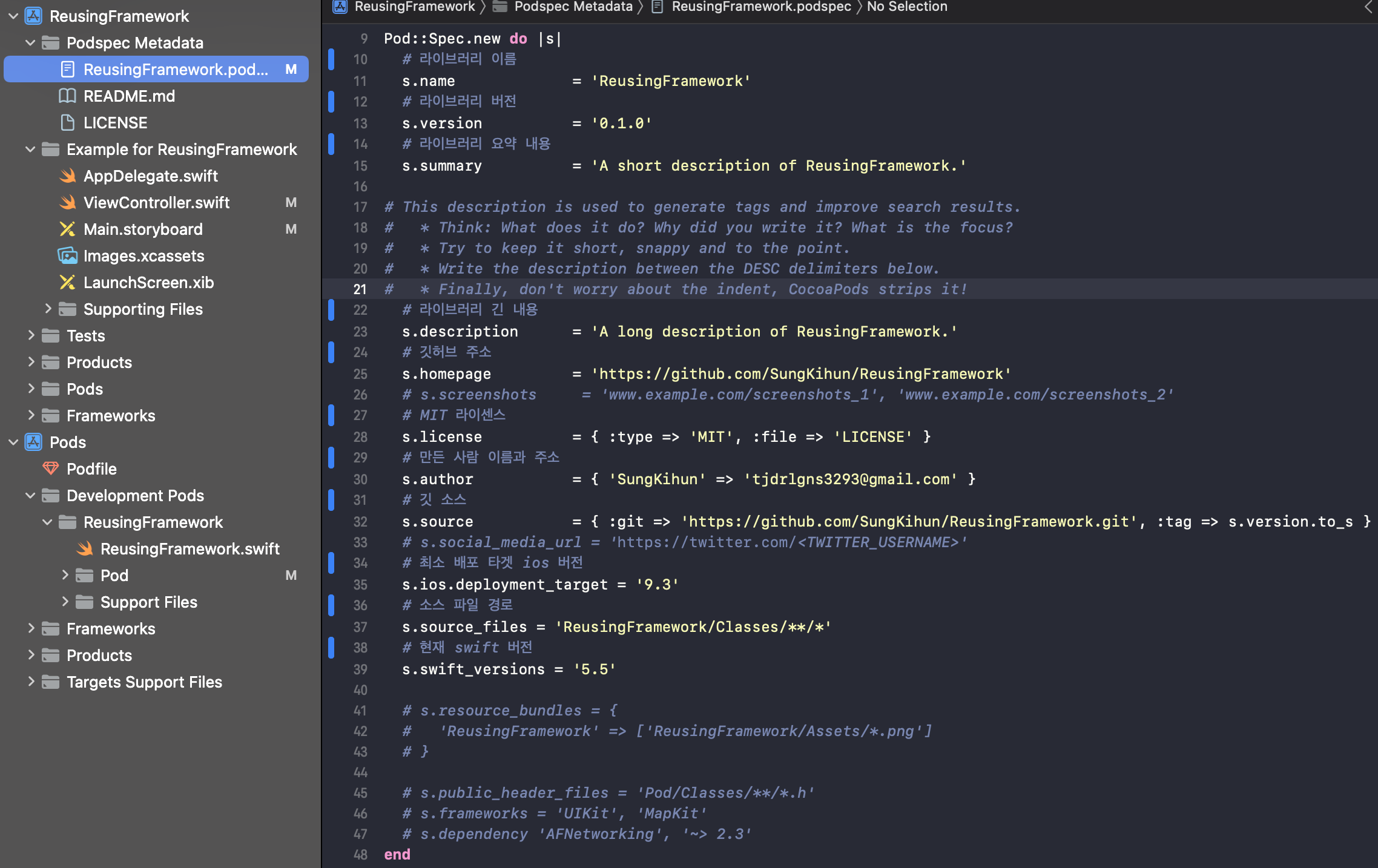Expand the Tests group
The height and width of the screenshot is (868, 1378).
coord(31,335)
